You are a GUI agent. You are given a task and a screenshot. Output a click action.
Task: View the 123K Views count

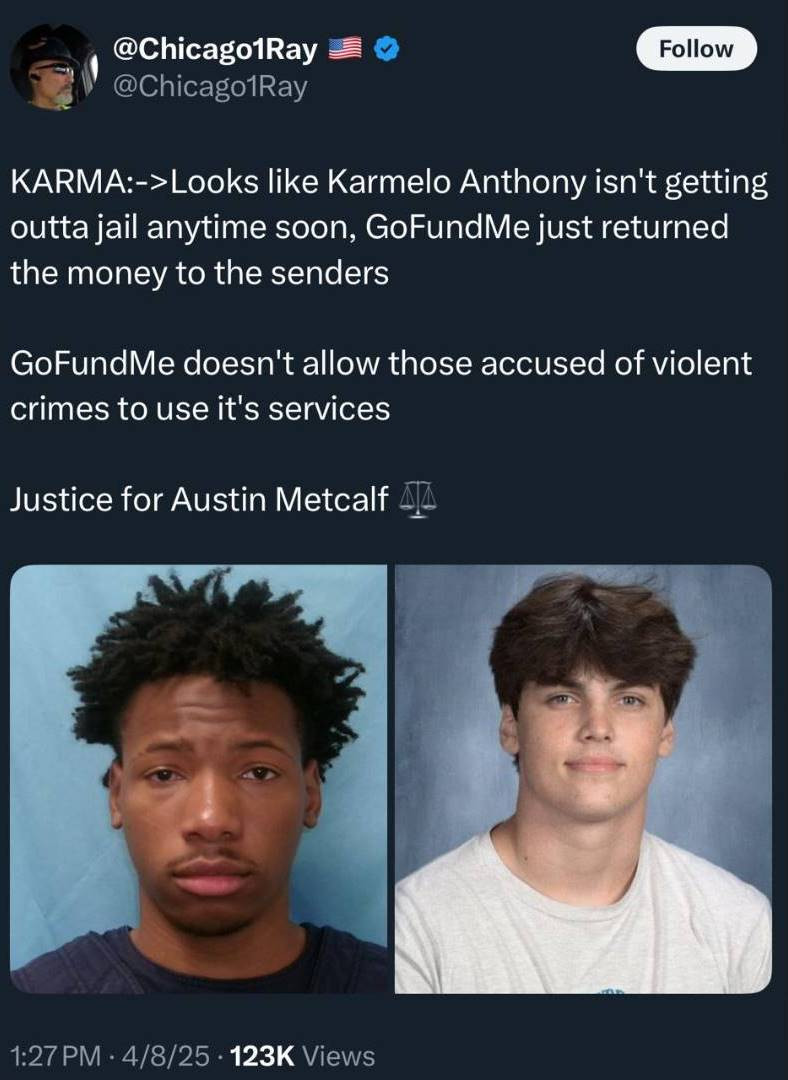302,1055
